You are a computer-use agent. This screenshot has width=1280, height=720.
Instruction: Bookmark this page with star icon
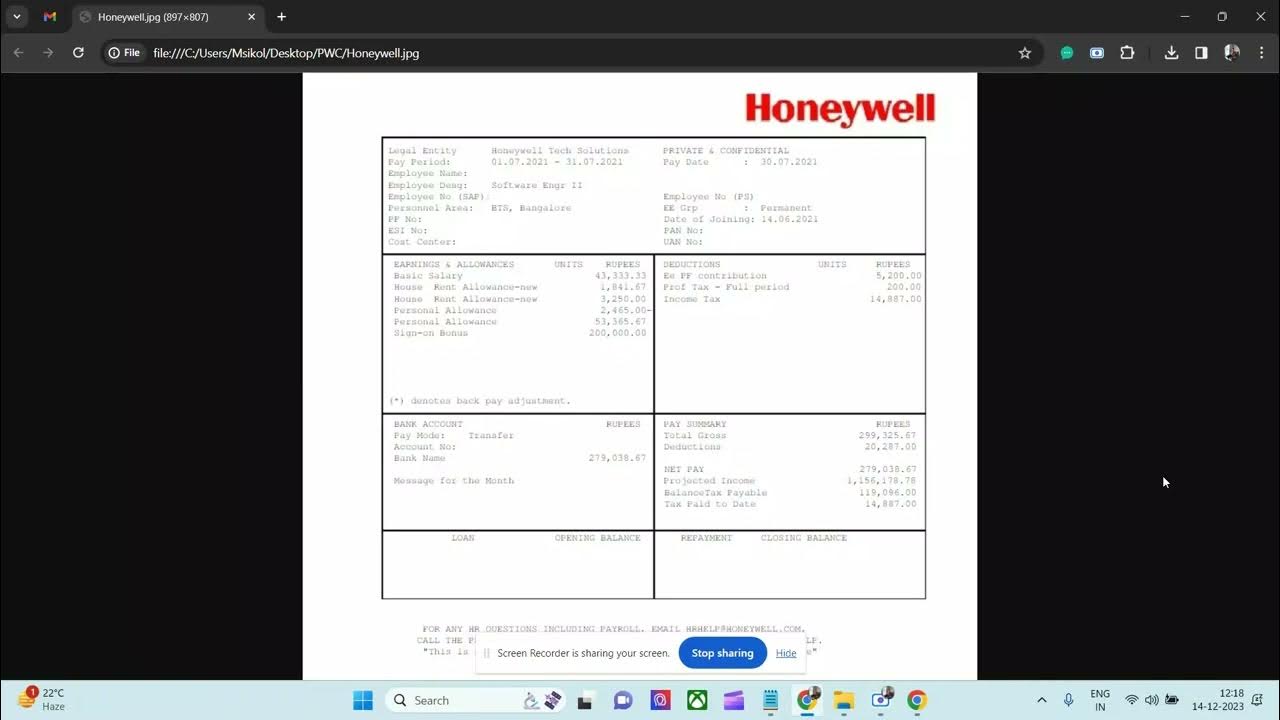1025,53
